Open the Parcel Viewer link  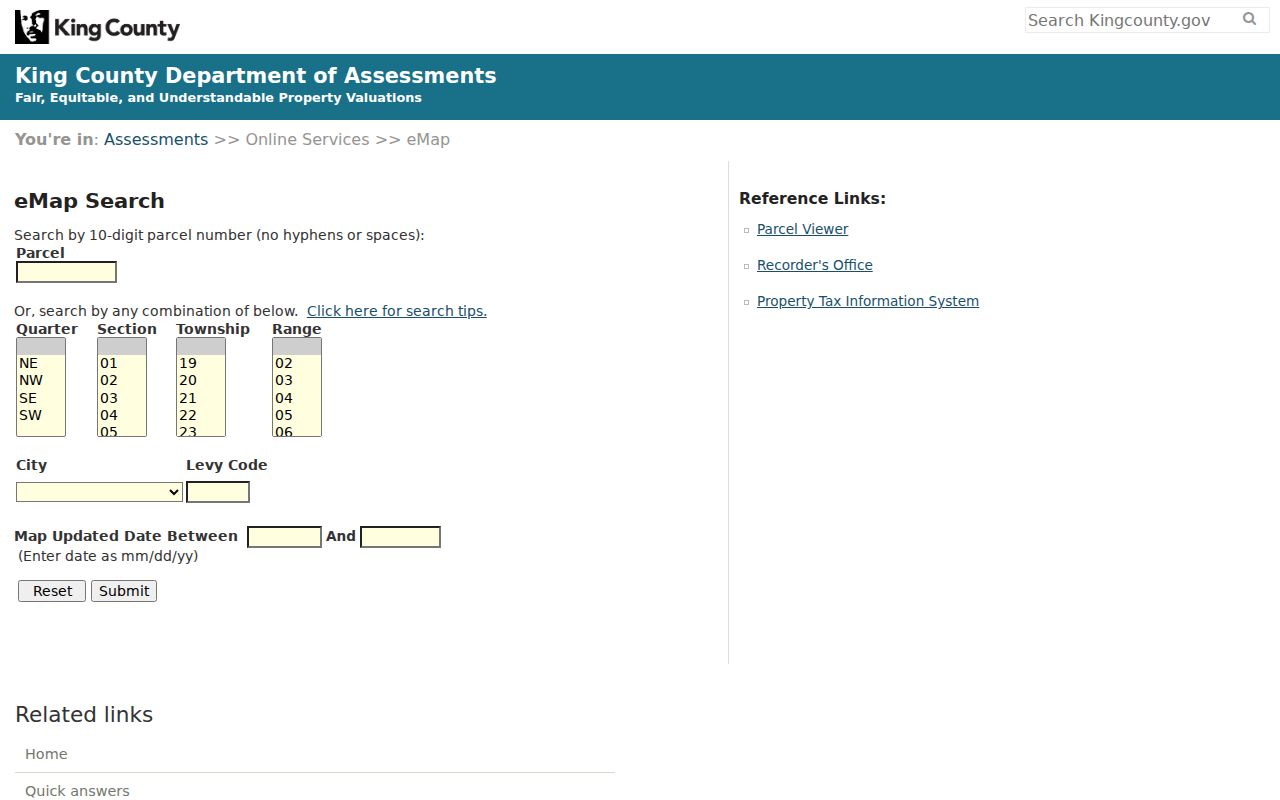tap(802, 229)
